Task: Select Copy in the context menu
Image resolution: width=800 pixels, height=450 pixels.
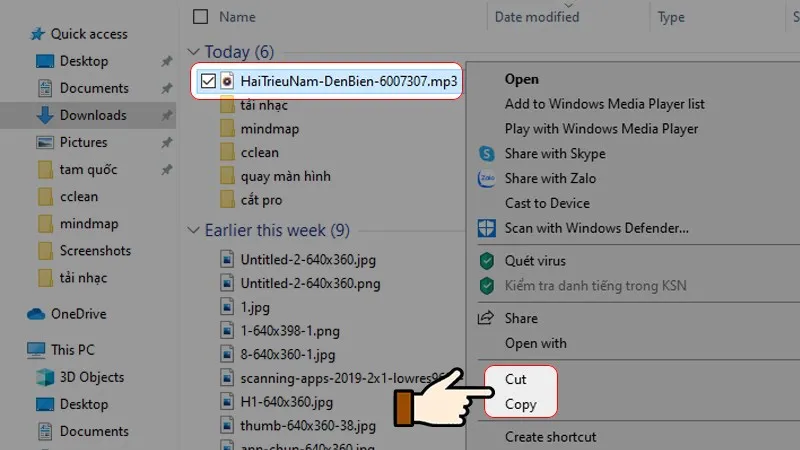Action: pyautogui.click(x=520, y=404)
